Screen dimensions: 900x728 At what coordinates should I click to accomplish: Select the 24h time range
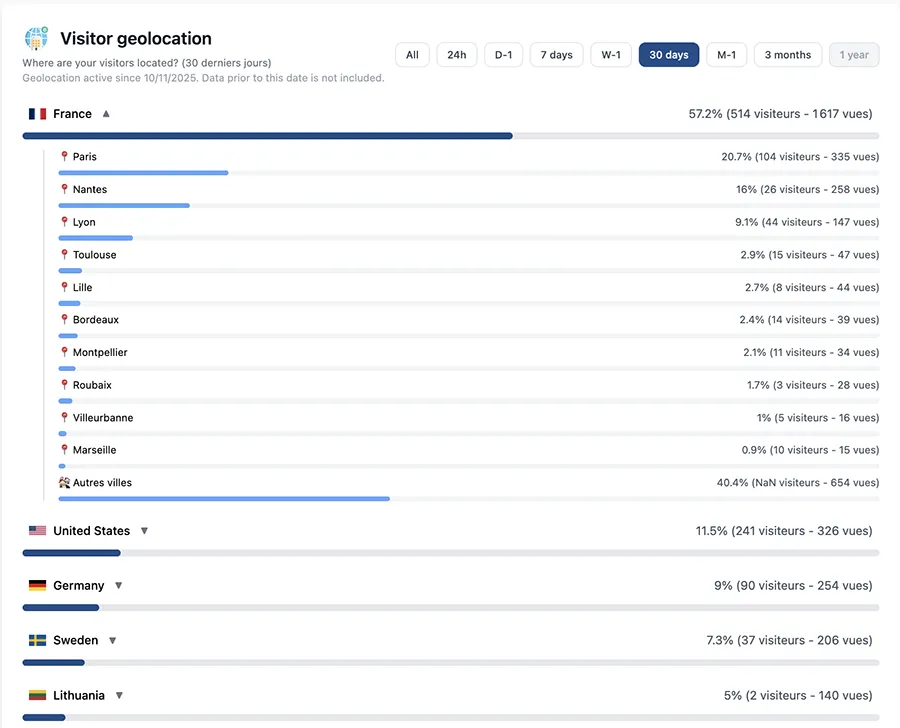pyautogui.click(x=456, y=55)
